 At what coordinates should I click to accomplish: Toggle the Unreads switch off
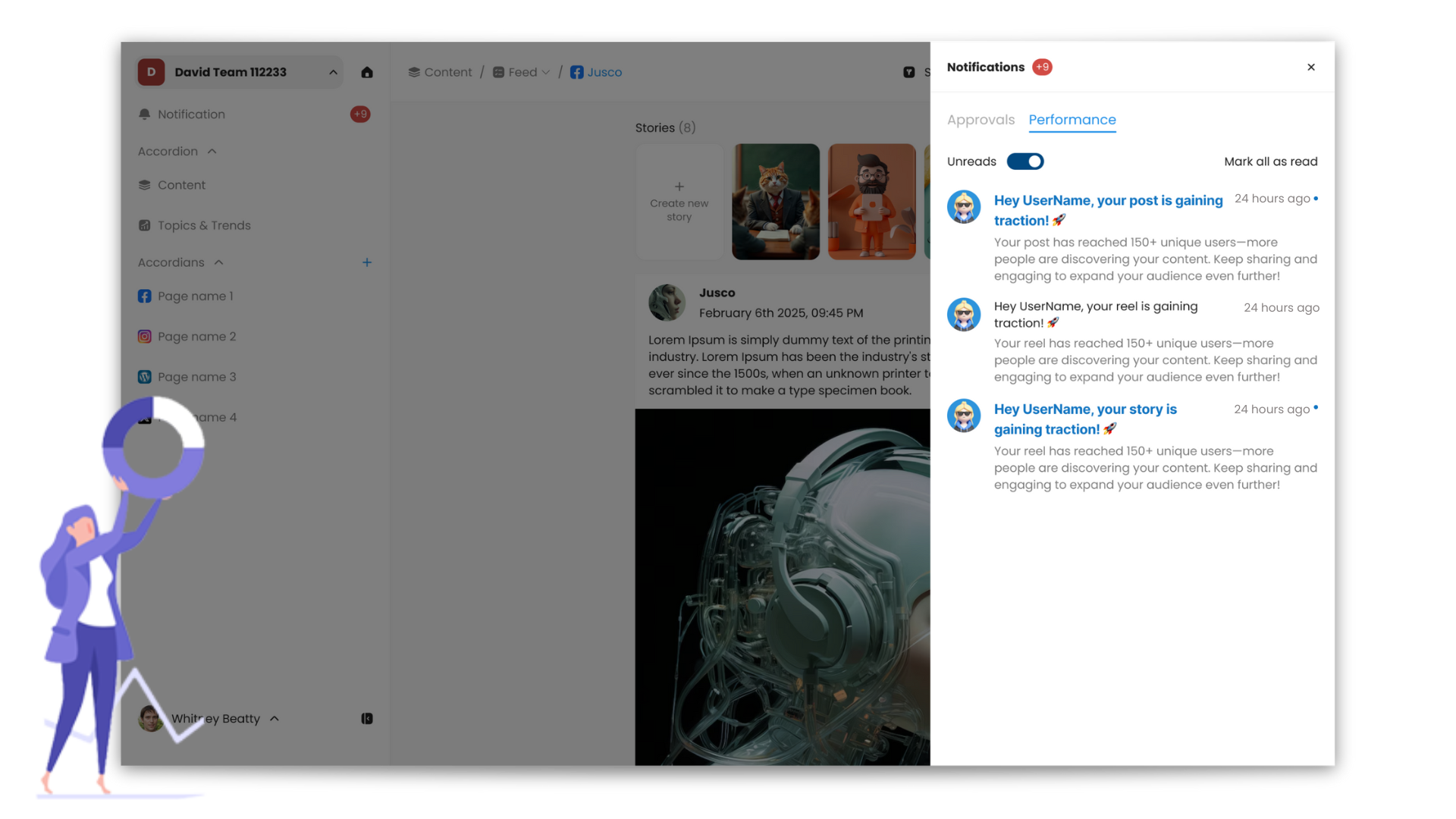coord(1025,162)
